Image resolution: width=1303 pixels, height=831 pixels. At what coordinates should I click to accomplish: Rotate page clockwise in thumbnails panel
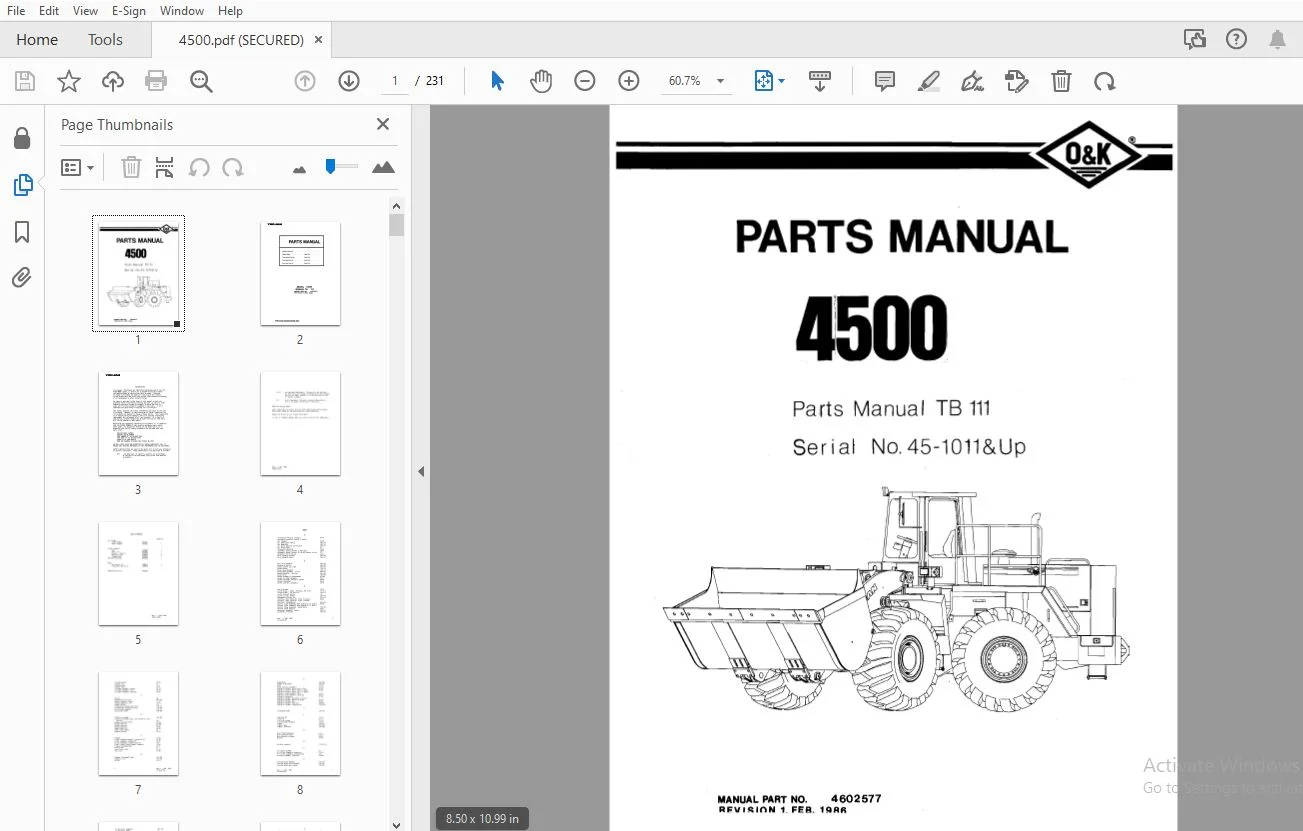tap(233, 168)
